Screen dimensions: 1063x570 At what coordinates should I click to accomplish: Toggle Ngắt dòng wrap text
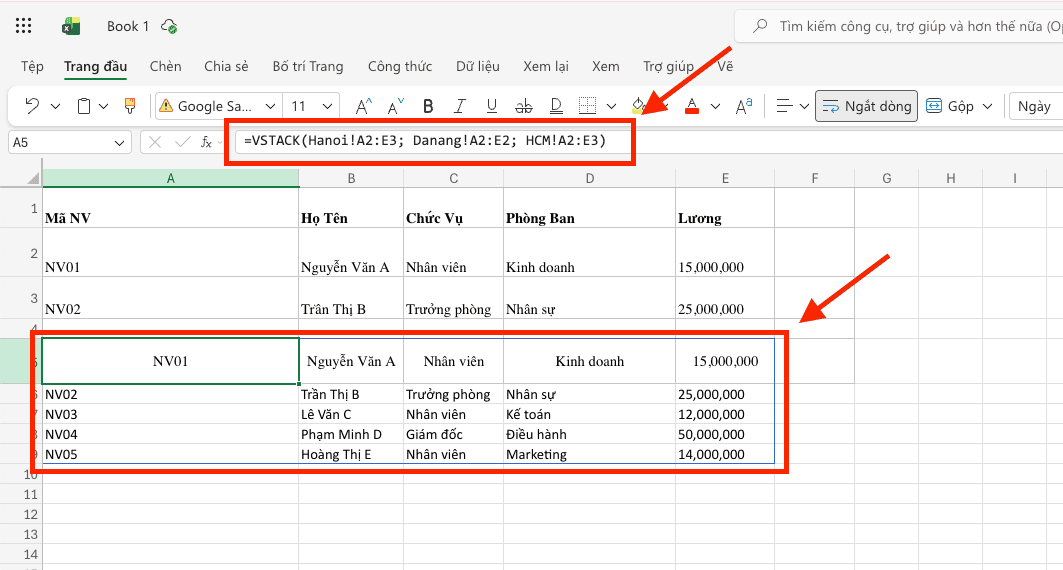point(866,106)
